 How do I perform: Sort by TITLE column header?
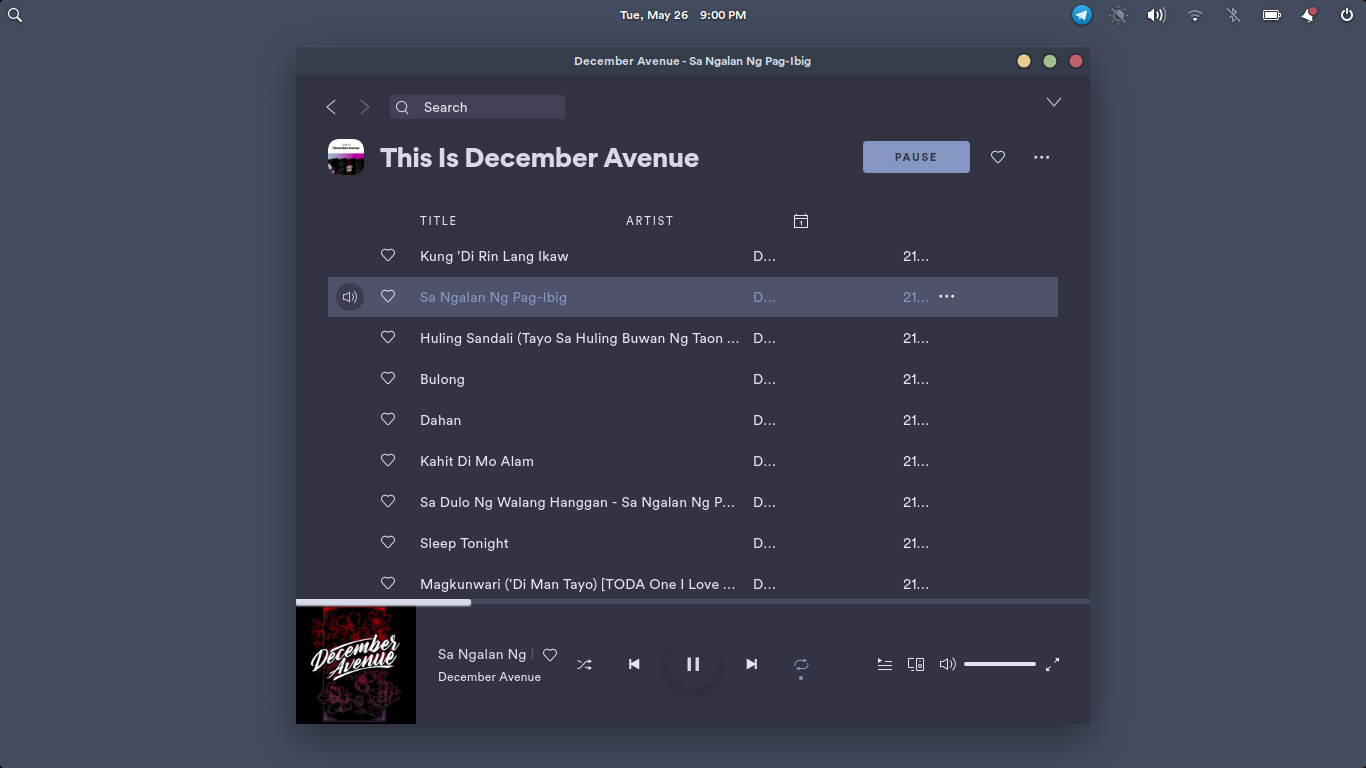coord(438,221)
